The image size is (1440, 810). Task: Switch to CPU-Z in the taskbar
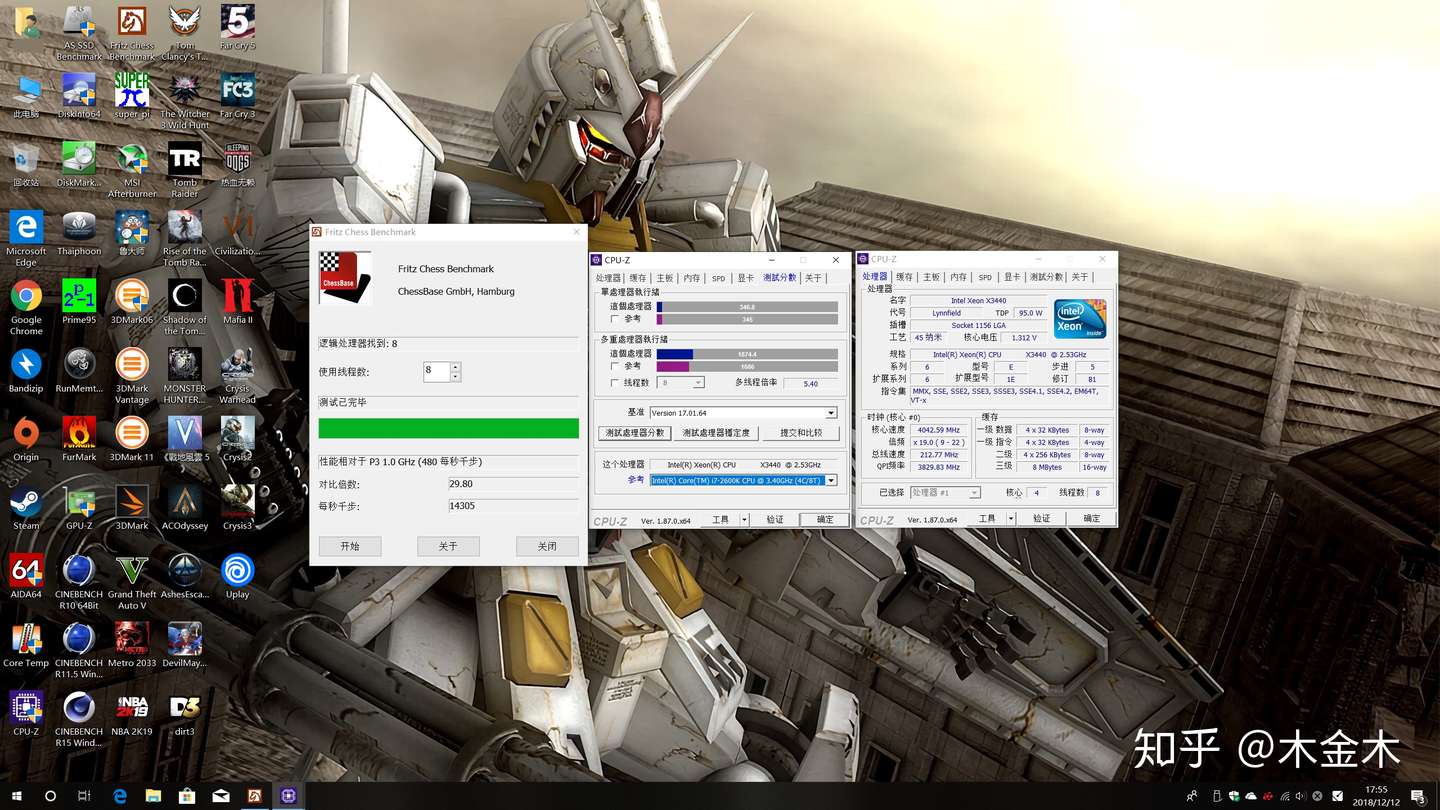coord(288,796)
